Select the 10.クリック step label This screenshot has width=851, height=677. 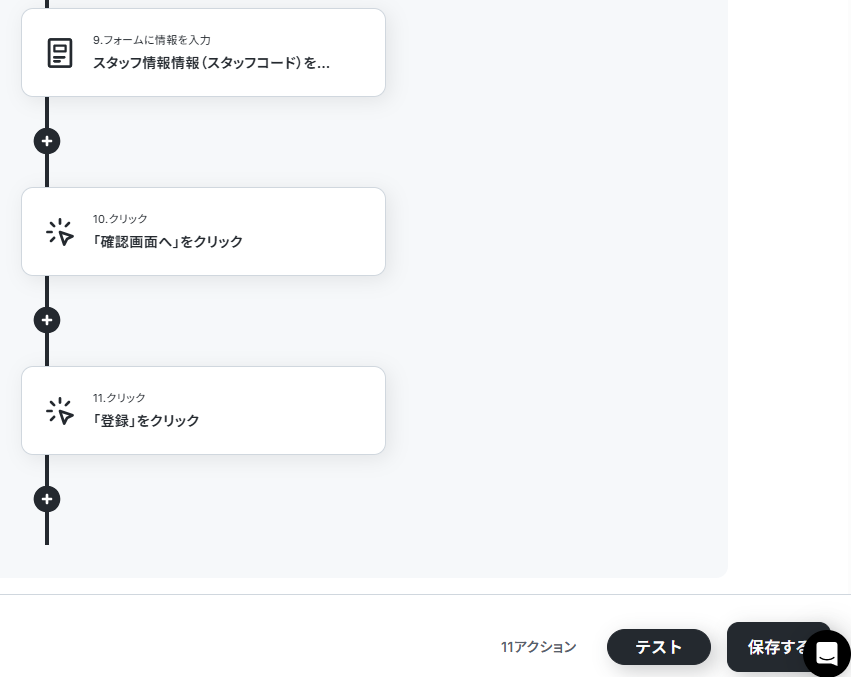(120, 219)
